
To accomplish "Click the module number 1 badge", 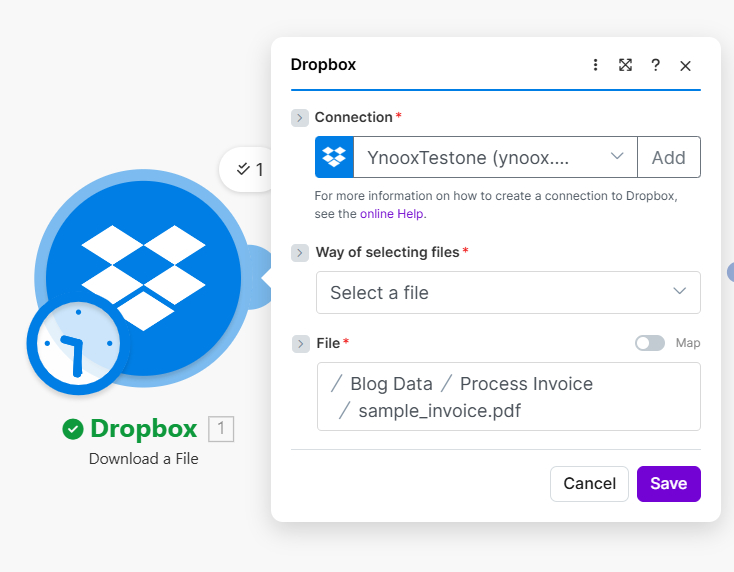I will pyautogui.click(x=221, y=429).
